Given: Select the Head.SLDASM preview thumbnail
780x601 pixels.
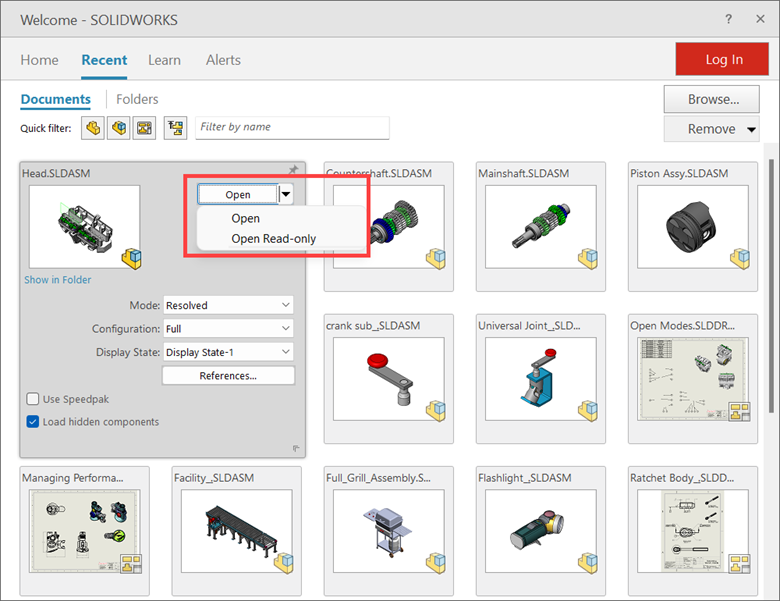Looking at the screenshot, I should (85, 227).
